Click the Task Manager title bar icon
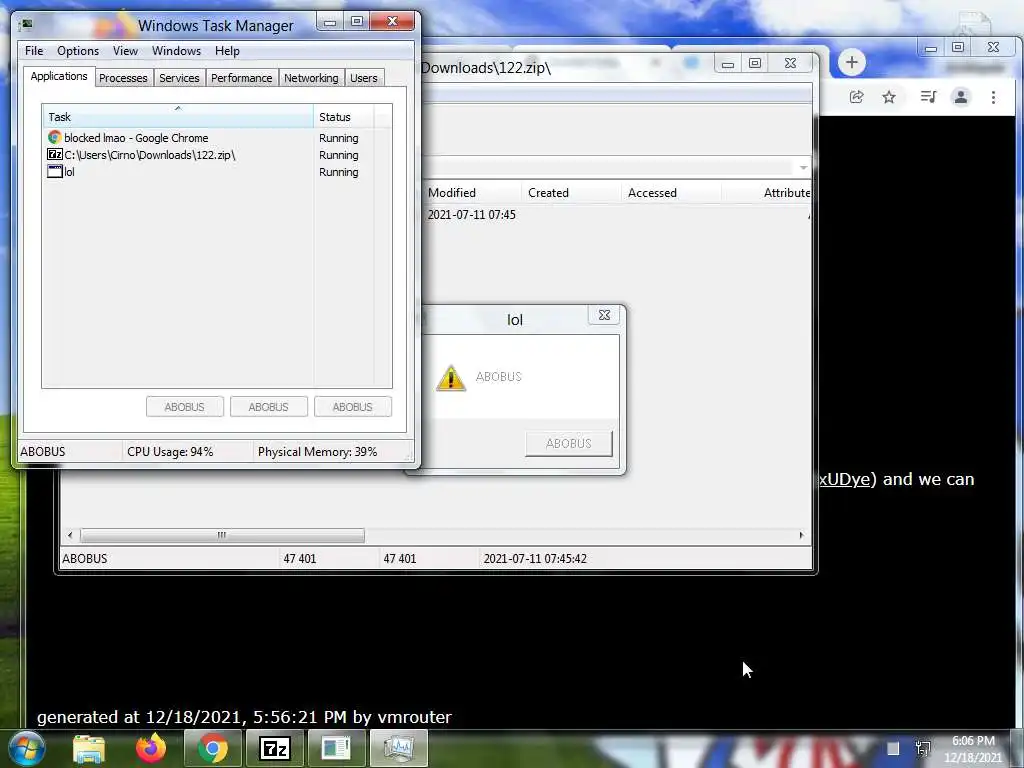This screenshot has width=1024, height=768. coord(27,25)
